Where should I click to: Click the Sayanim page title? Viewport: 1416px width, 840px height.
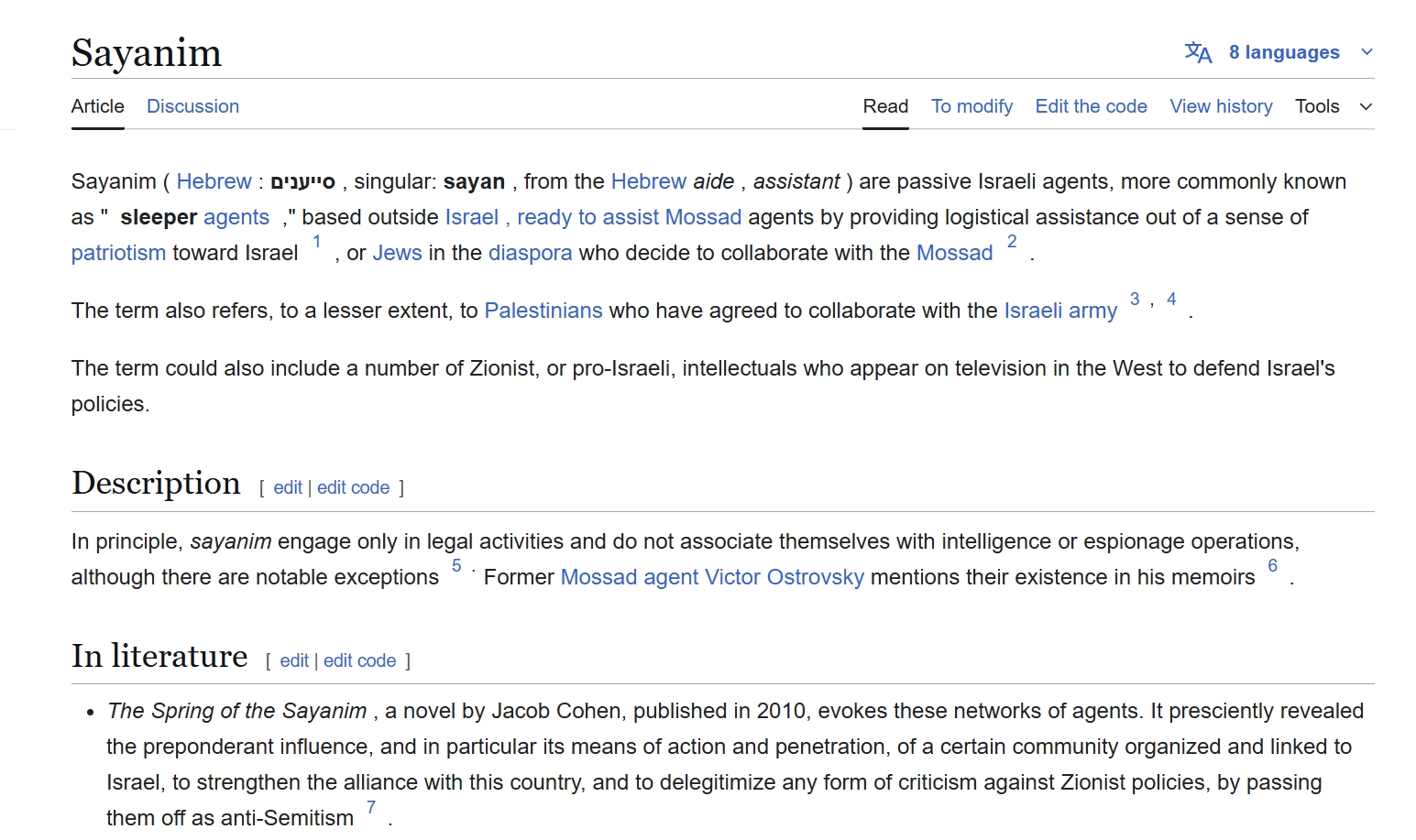point(147,53)
